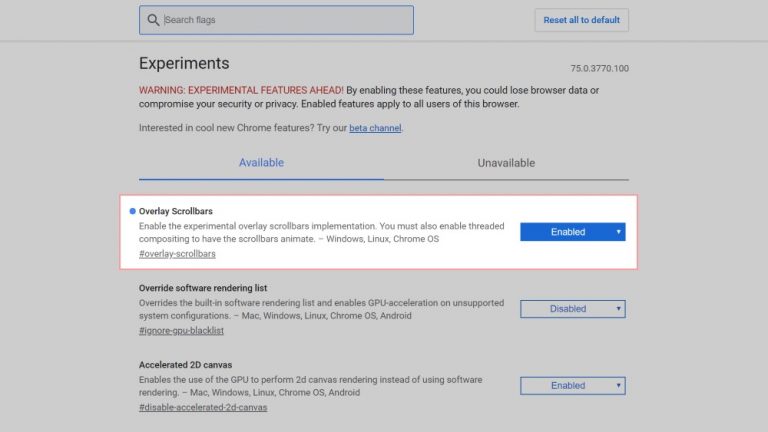Click the blue dot beside Overlay Scrollbars
Viewport: 768px width, 432px height.
[x=132, y=211]
